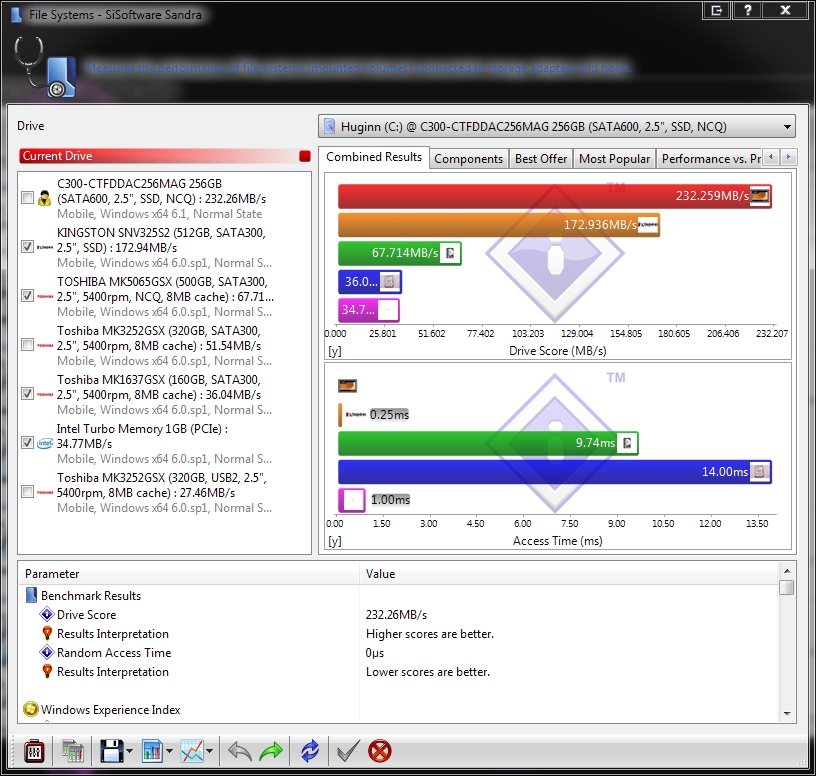The image size is (816, 776).
Task: Switch to the Components tab
Action: pyautogui.click(x=468, y=159)
